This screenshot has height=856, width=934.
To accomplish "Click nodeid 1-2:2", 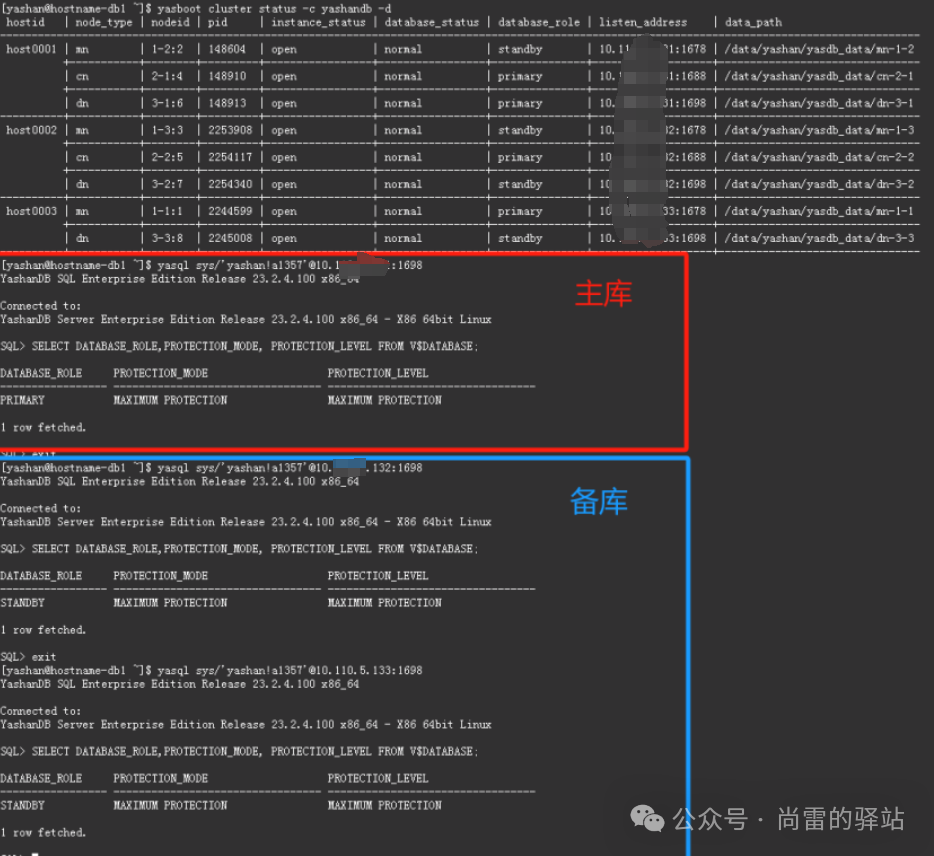I will pos(167,49).
